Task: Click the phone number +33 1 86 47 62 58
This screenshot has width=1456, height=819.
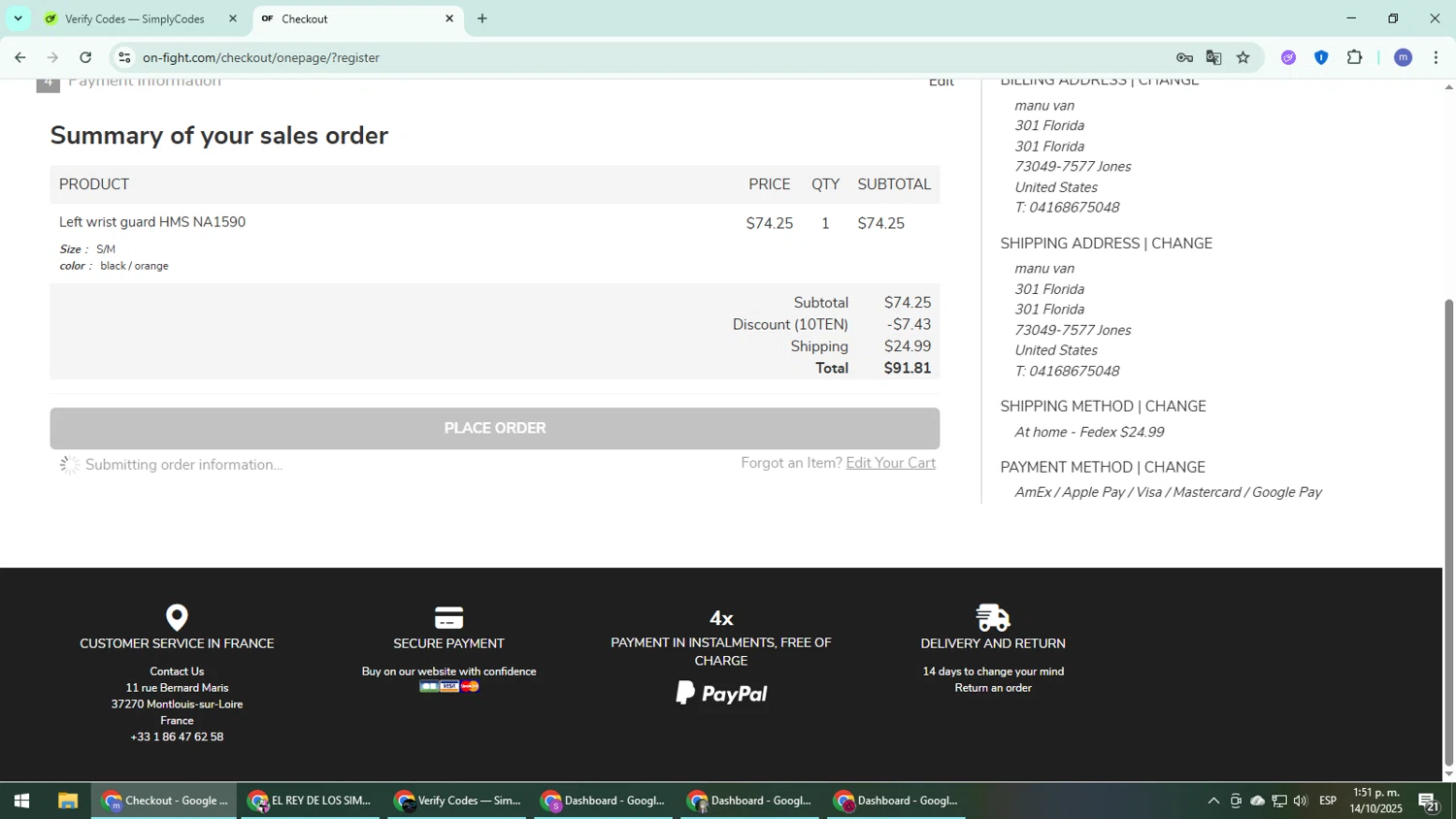Action: coord(177,737)
